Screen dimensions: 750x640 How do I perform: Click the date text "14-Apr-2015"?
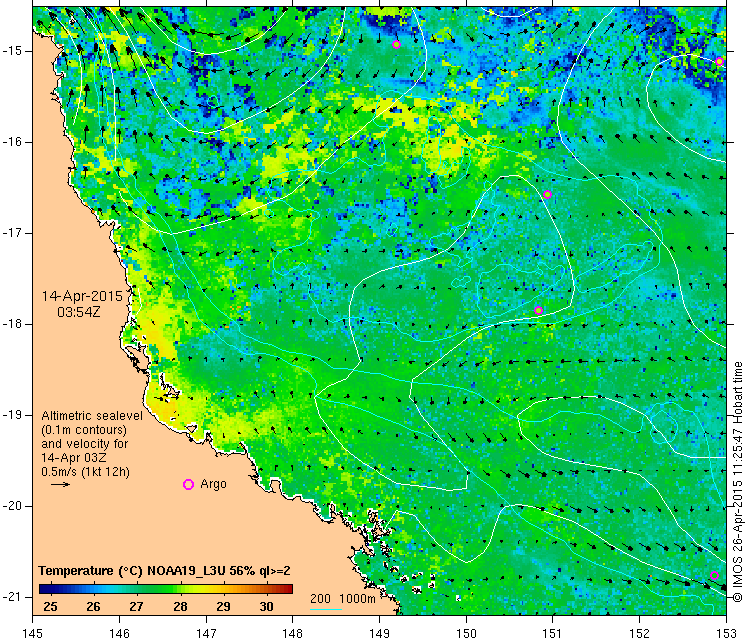coord(82,296)
